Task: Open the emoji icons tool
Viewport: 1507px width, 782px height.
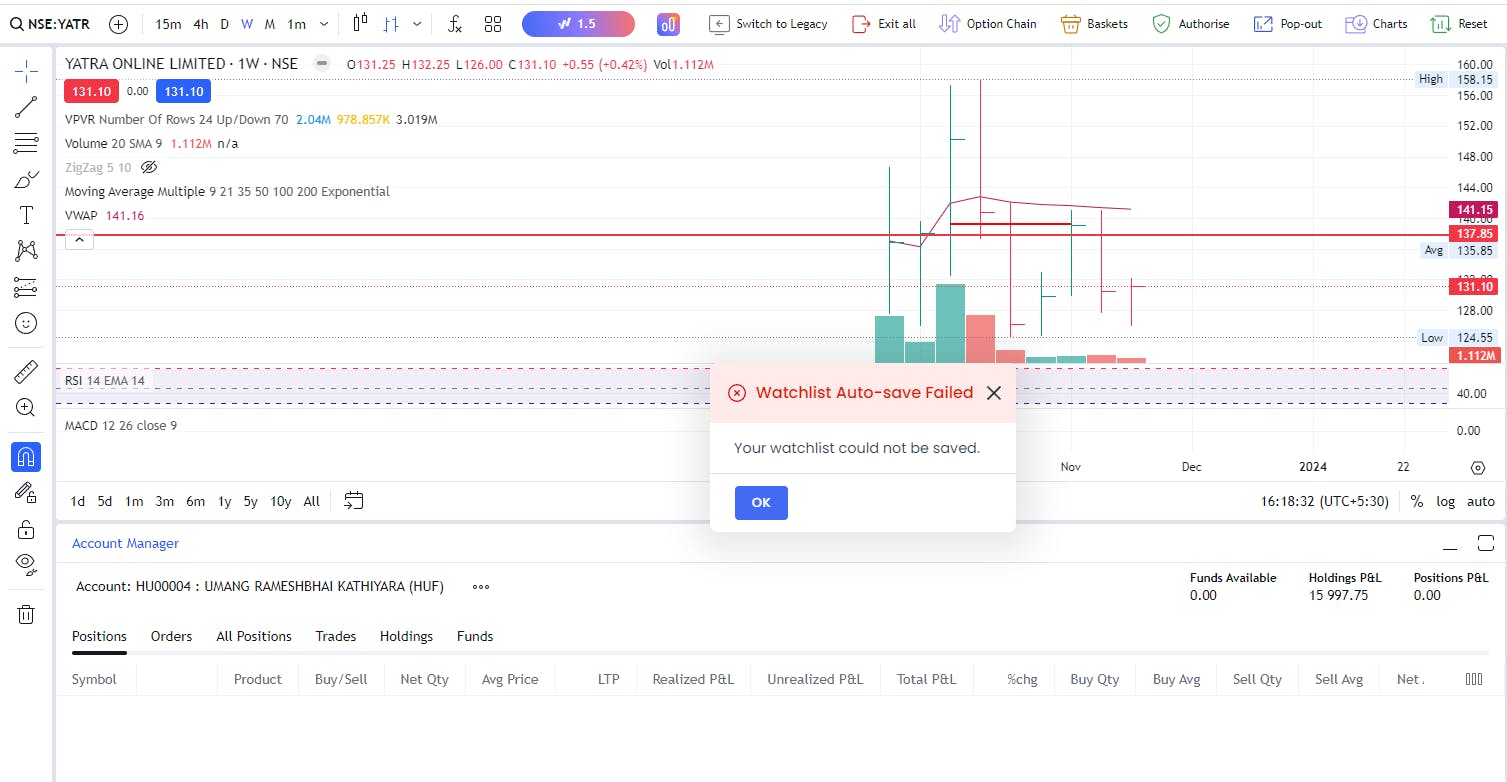Action: tap(27, 323)
